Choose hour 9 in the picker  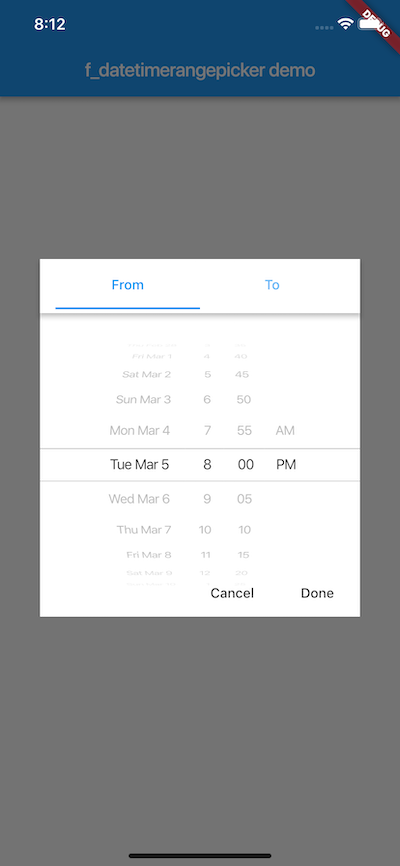pyautogui.click(x=207, y=499)
